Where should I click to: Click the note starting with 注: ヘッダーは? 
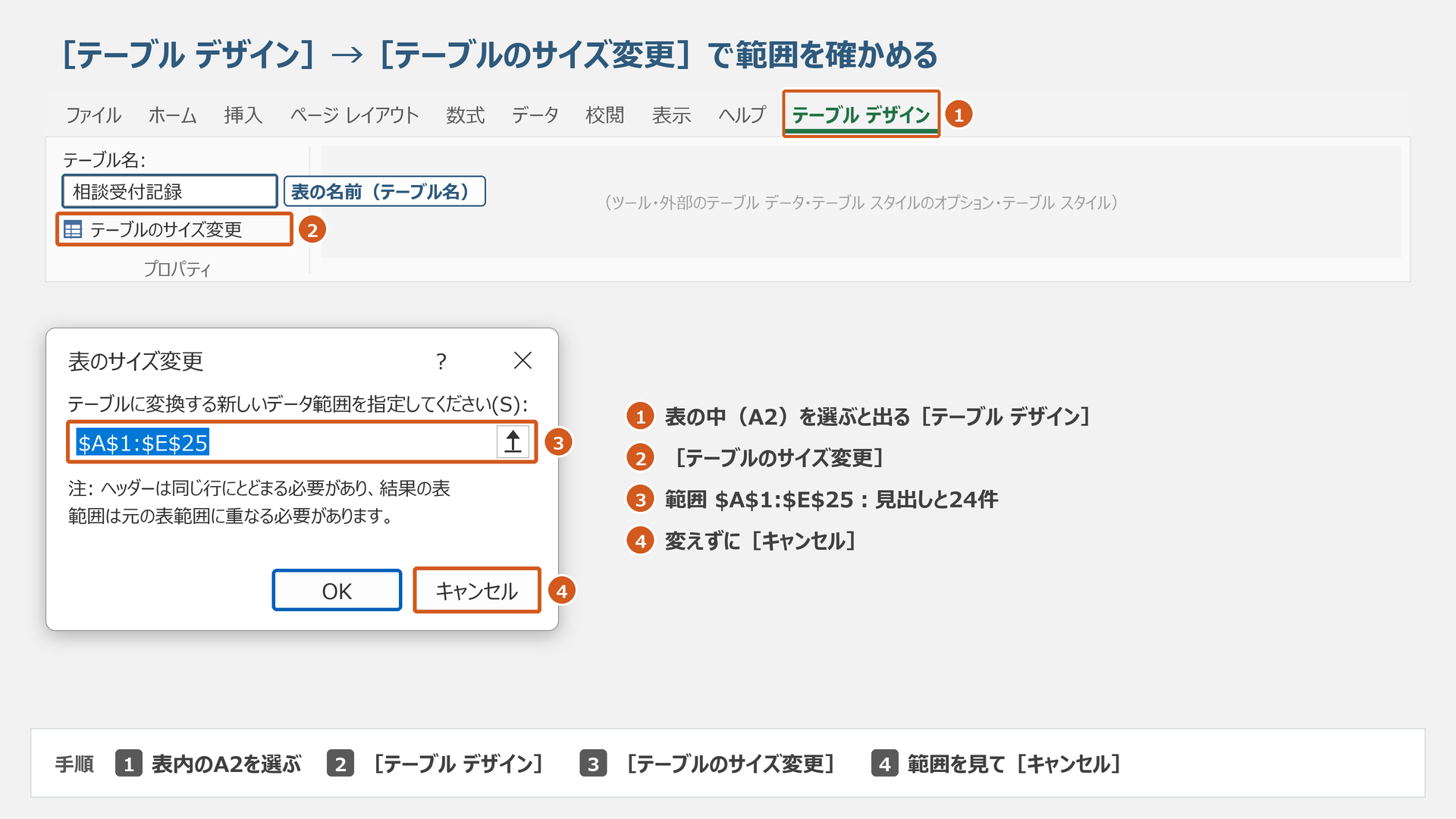259,502
